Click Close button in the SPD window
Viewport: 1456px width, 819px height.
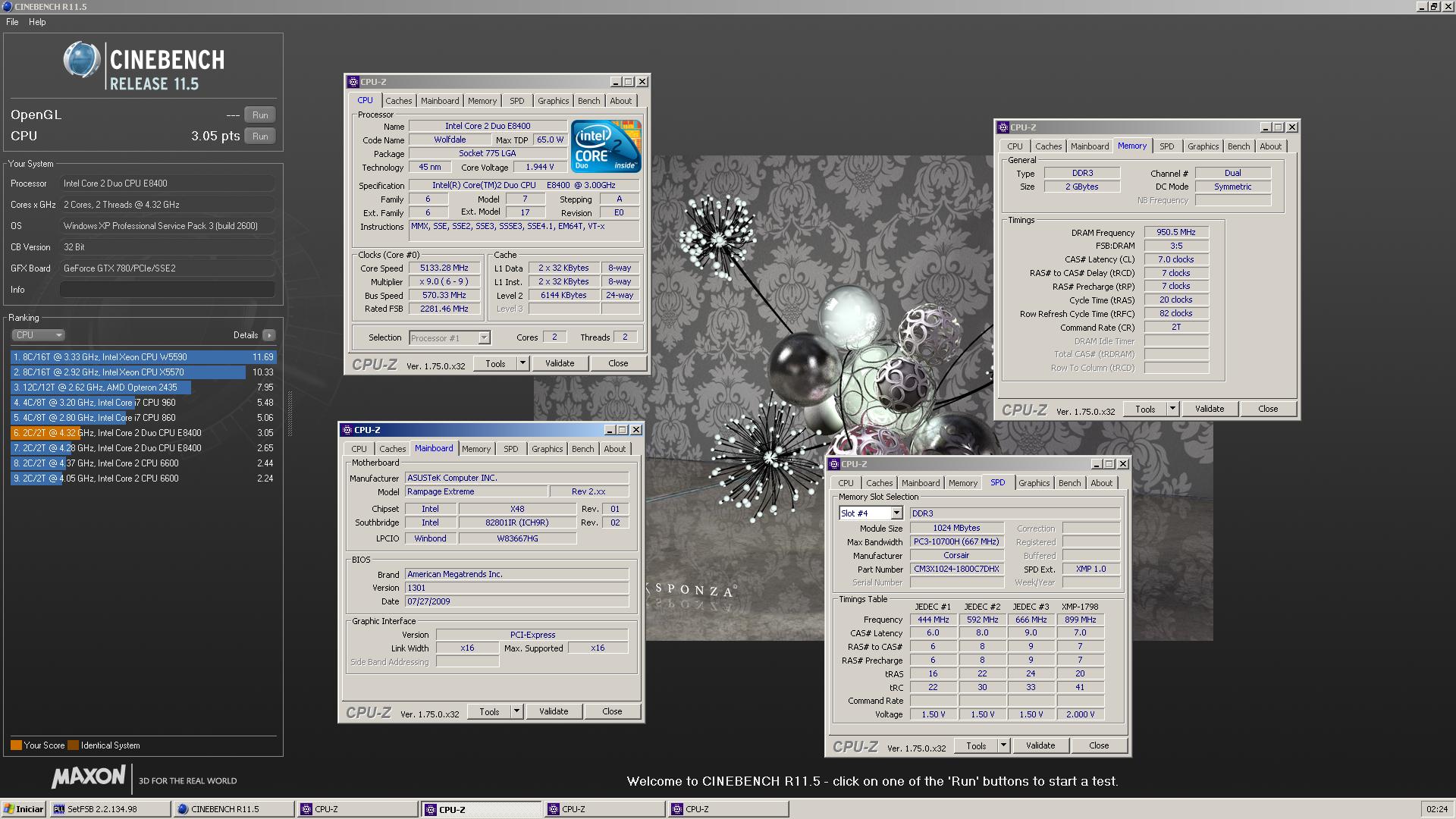pos(1099,746)
